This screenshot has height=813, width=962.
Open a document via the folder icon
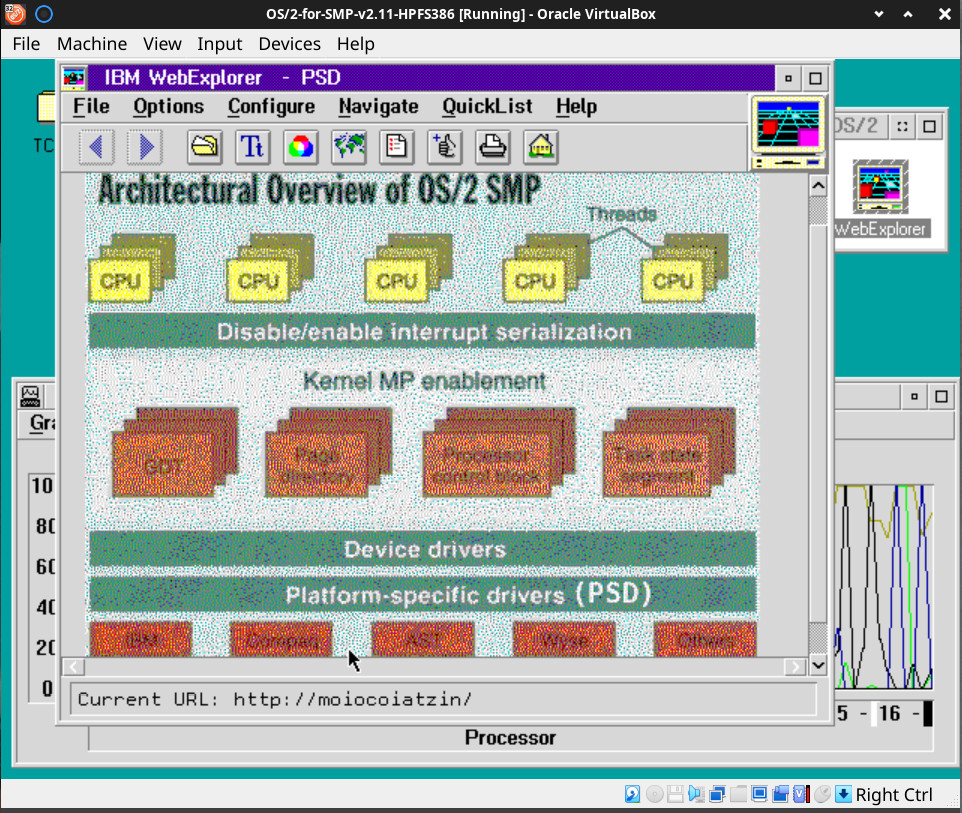pos(204,147)
